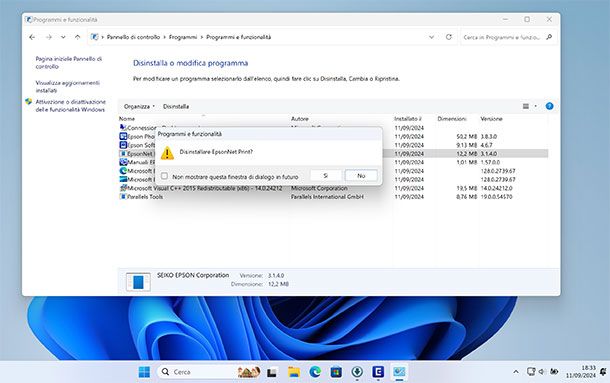Image resolution: width=610 pixels, height=383 pixels.
Task: Go back with the back arrow
Action: pos(32,37)
